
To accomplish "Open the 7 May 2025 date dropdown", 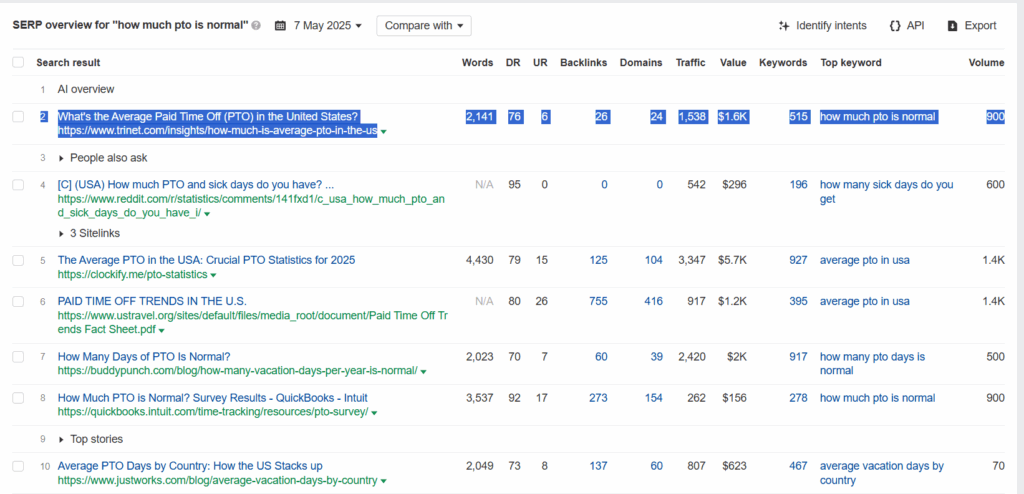I will tap(327, 26).
